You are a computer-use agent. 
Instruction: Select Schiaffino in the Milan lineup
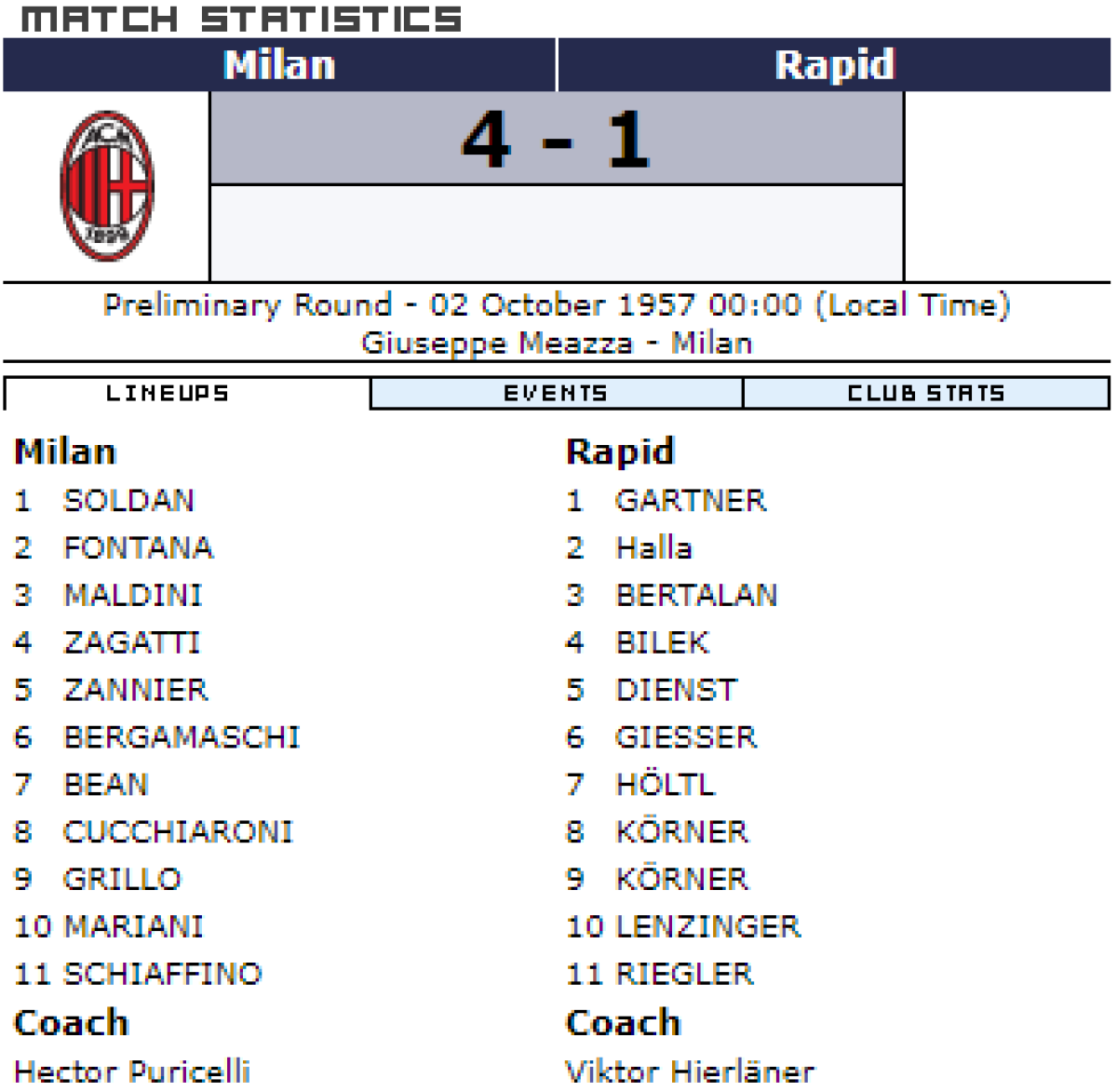coord(162,974)
